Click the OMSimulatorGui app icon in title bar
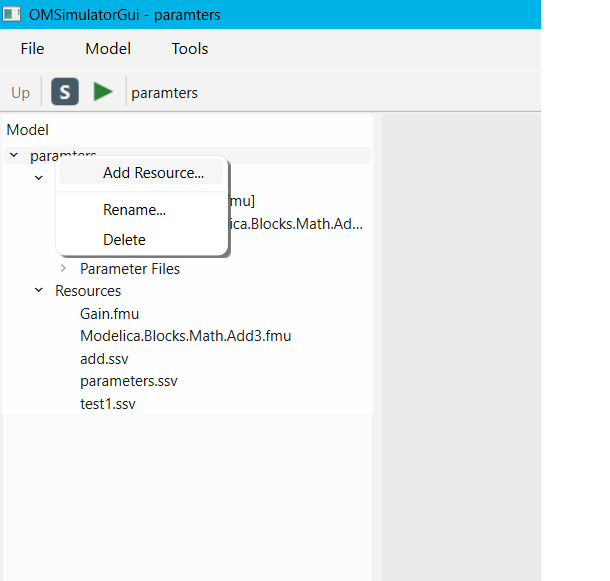 [11, 14]
